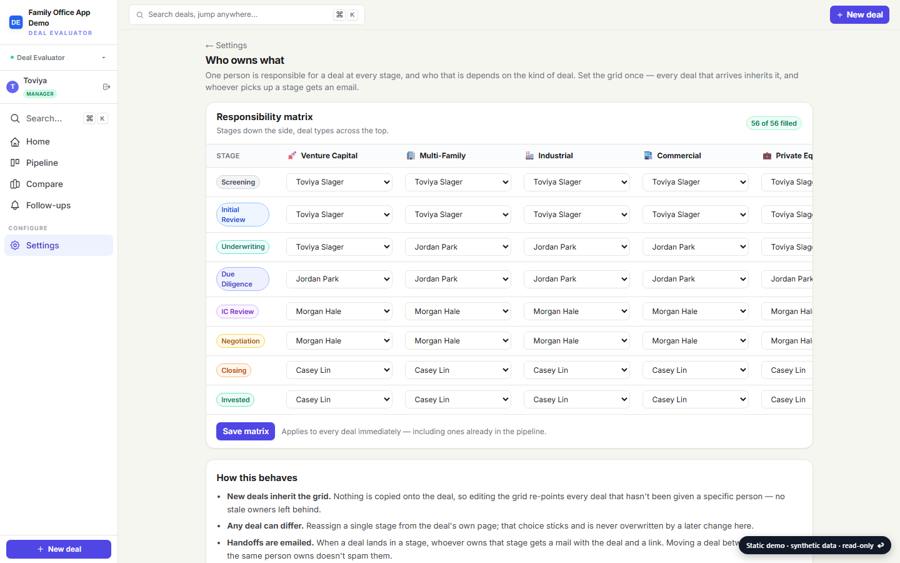Click the IC Review stage pill
The height and width of the screenshot is (563, 900).
238,312
